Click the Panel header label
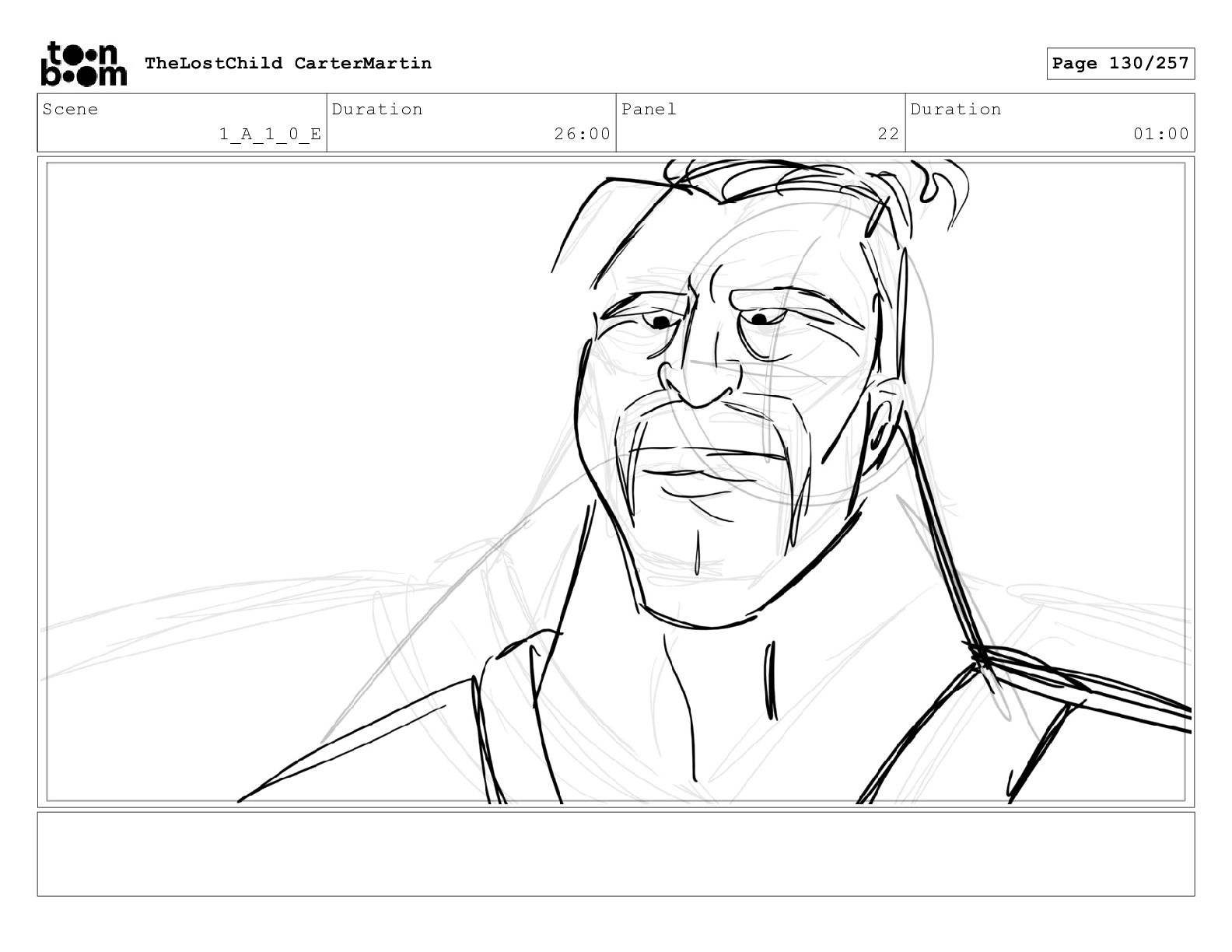This screenshot has width=1232, height=952. (x=649, y=110)
